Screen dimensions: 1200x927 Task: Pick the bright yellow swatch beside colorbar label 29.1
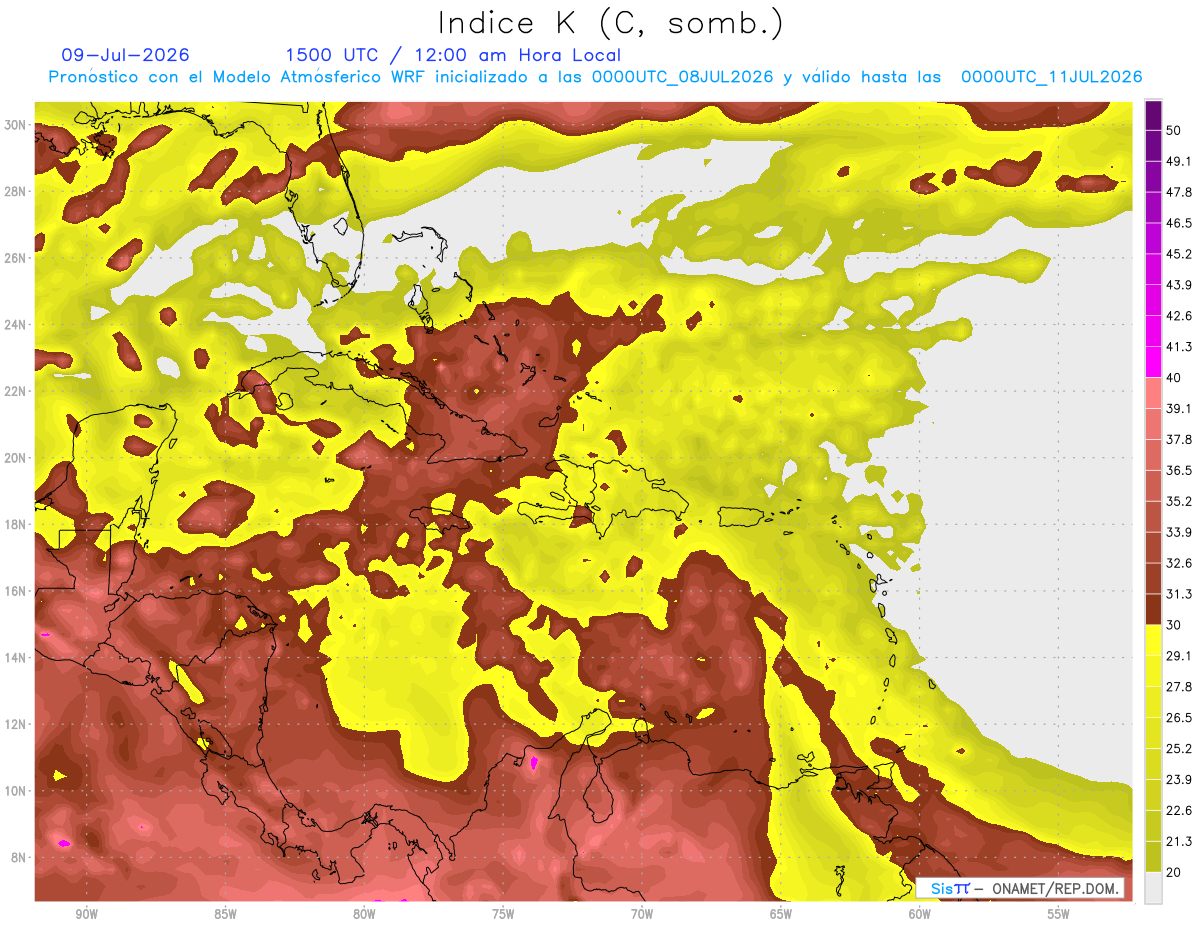(x=1153, y=640)
